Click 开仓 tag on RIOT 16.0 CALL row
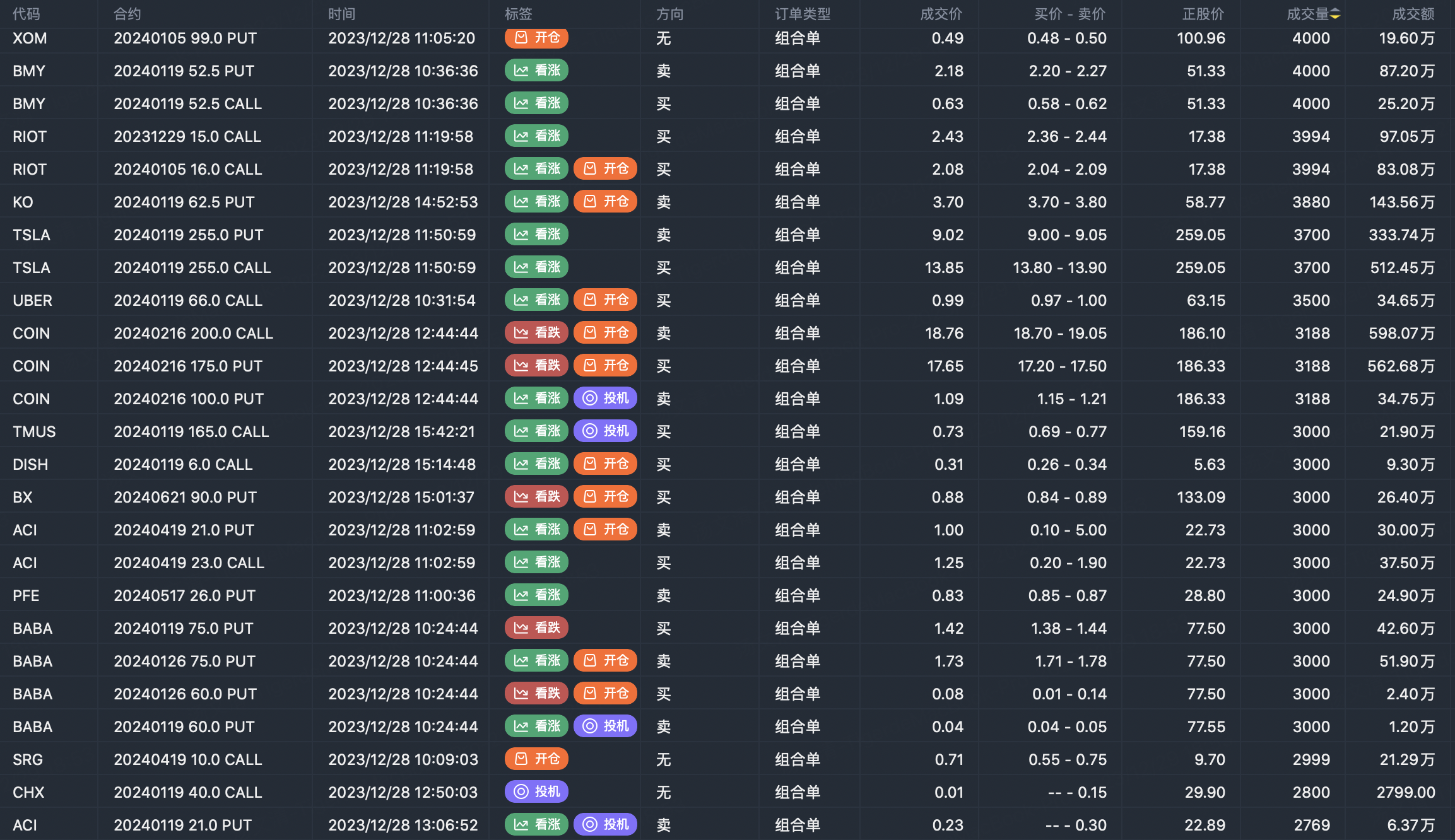 (605, 168)
